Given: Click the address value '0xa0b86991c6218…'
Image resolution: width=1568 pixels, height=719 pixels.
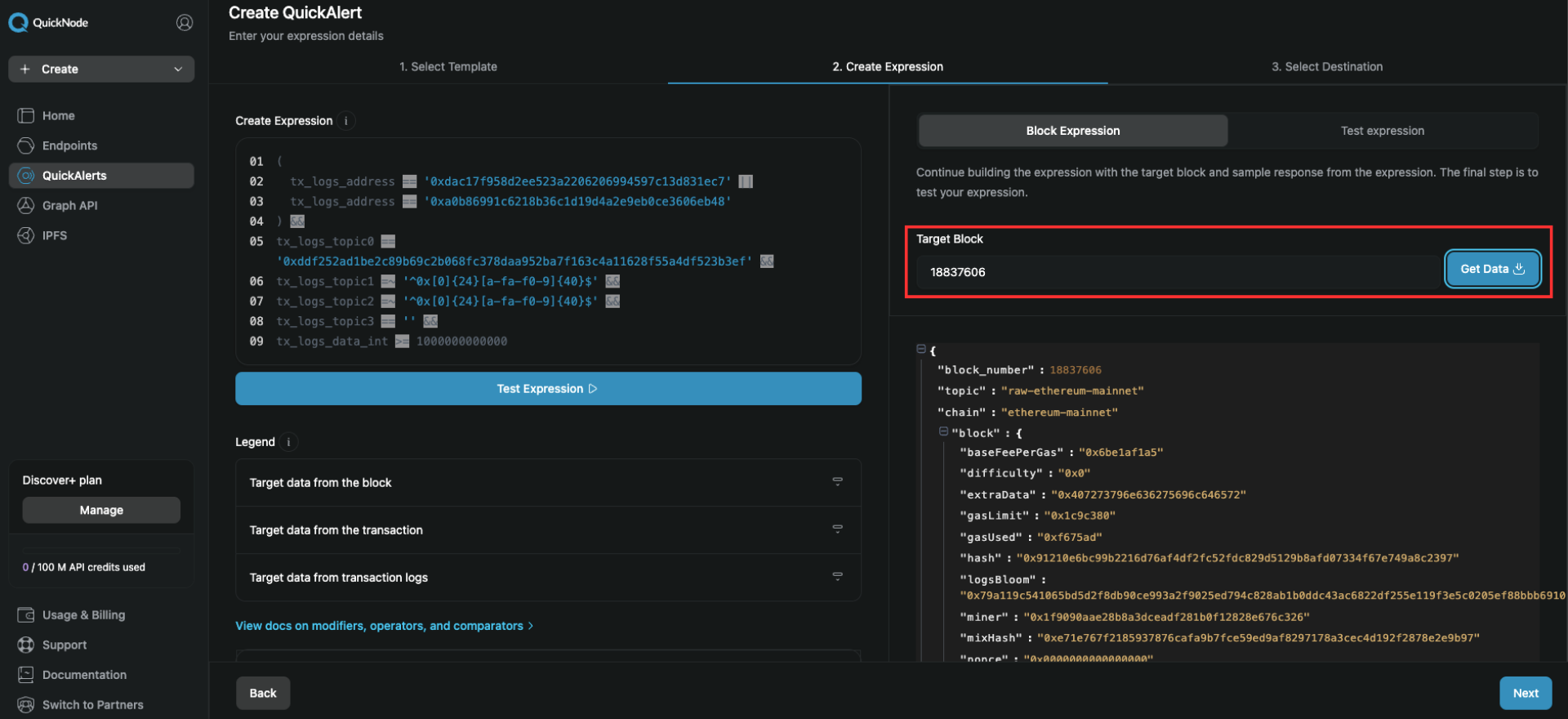Looking at the screenshot, I should coord(577,201).
